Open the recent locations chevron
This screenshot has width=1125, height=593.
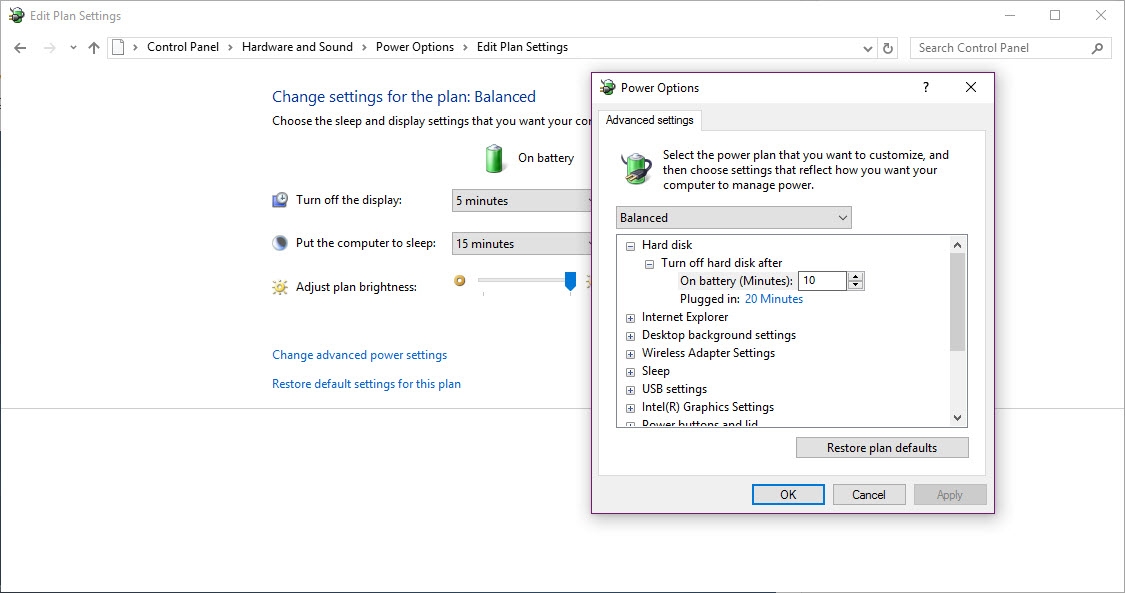pyautogui.click(x=72, y=48)
